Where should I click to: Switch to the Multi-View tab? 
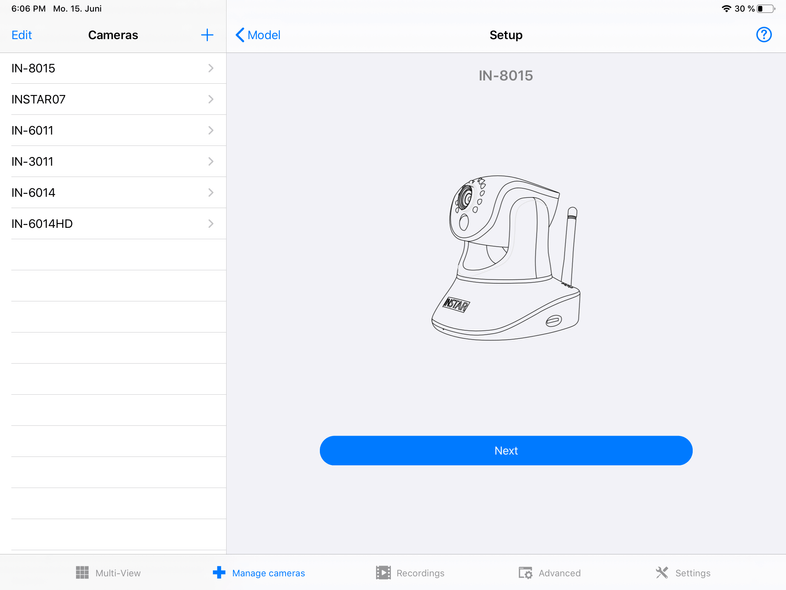[117, 573]
